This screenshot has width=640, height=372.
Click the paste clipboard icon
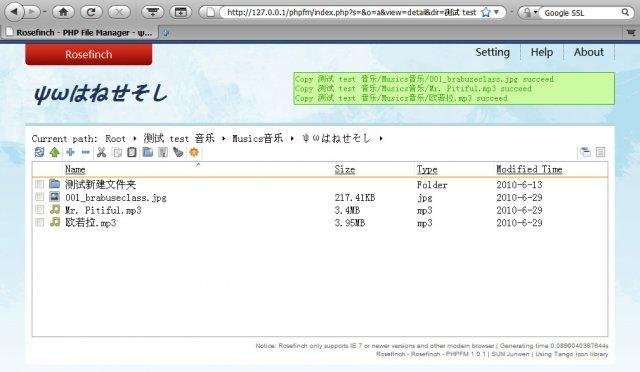click(x=132, y=152)
